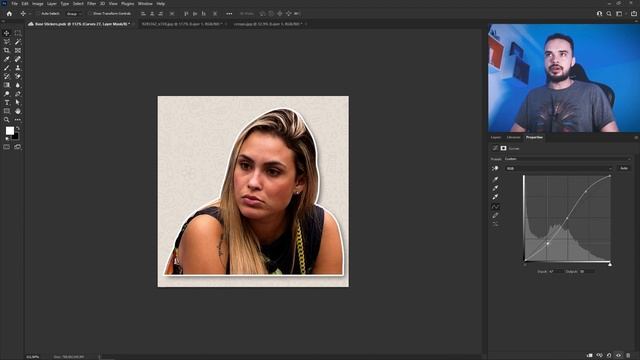Open the Properties panel options menu

click(x=636, y=138)
